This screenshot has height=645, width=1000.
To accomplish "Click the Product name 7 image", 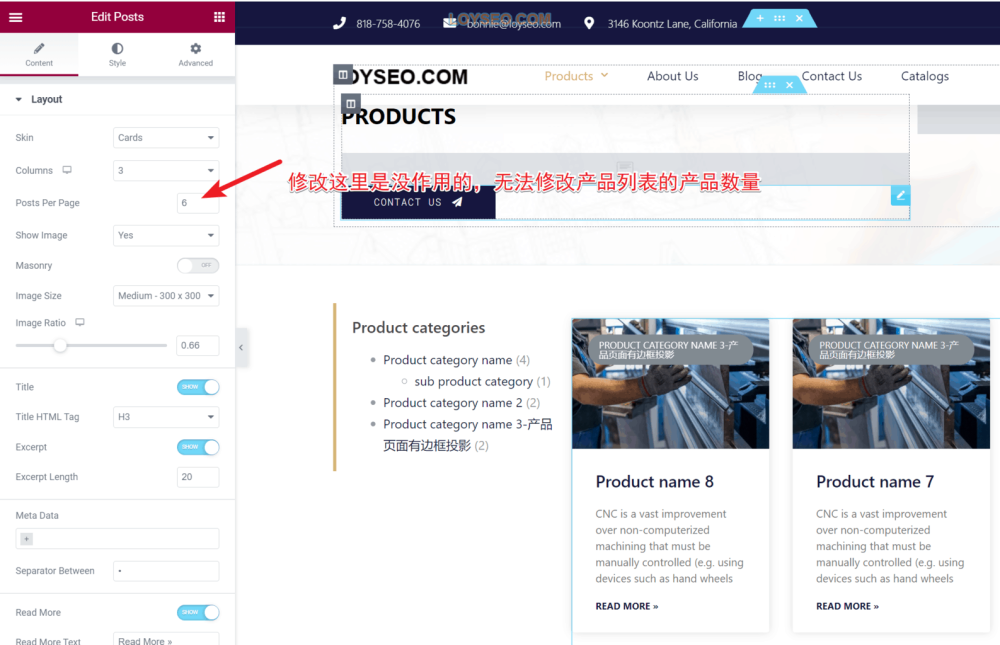I will pos(891,384).
